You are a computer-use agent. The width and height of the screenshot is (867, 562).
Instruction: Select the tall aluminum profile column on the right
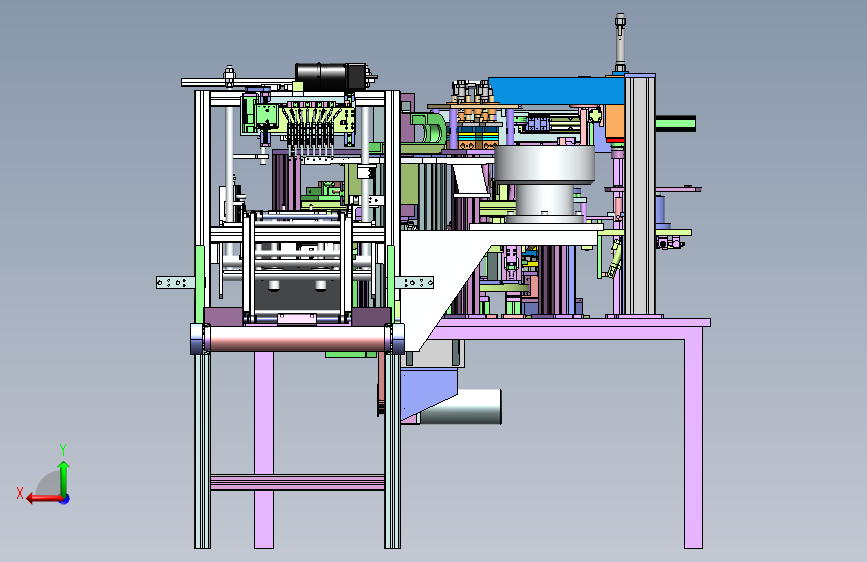640,195
